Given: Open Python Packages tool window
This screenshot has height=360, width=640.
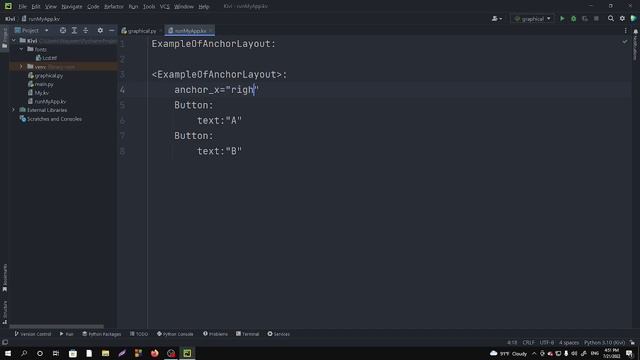Looking at the screenshot, I should click(102, 334).
